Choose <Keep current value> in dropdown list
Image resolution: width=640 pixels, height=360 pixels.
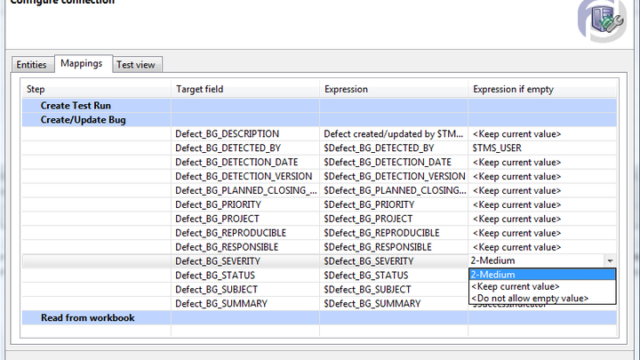pos(542,286)
